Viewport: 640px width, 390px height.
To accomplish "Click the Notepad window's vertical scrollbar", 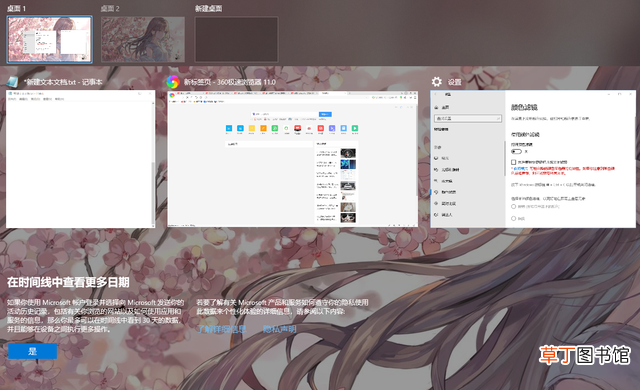I will coord(153,194).
